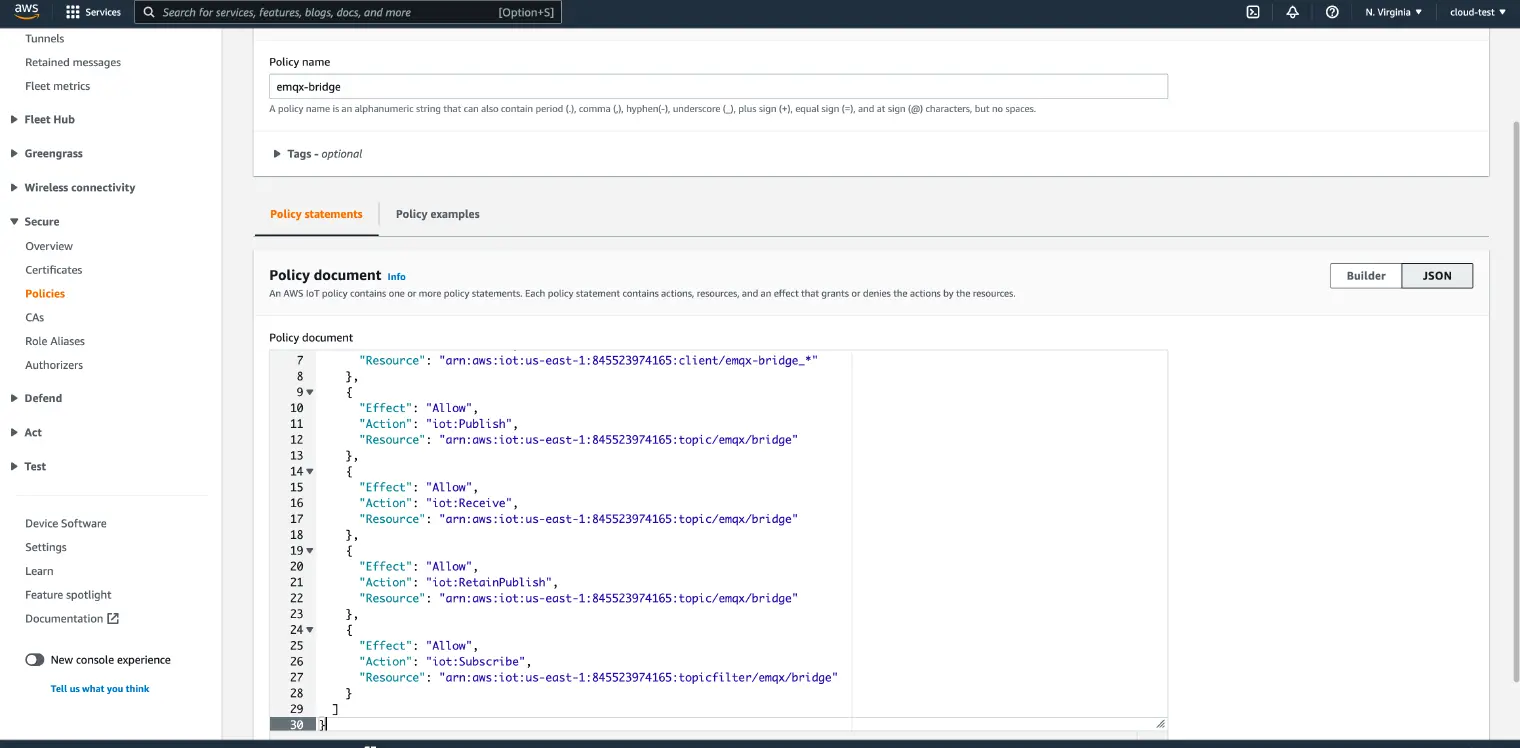
Task: Open the notifications bell
Action: pos(1293,12)
